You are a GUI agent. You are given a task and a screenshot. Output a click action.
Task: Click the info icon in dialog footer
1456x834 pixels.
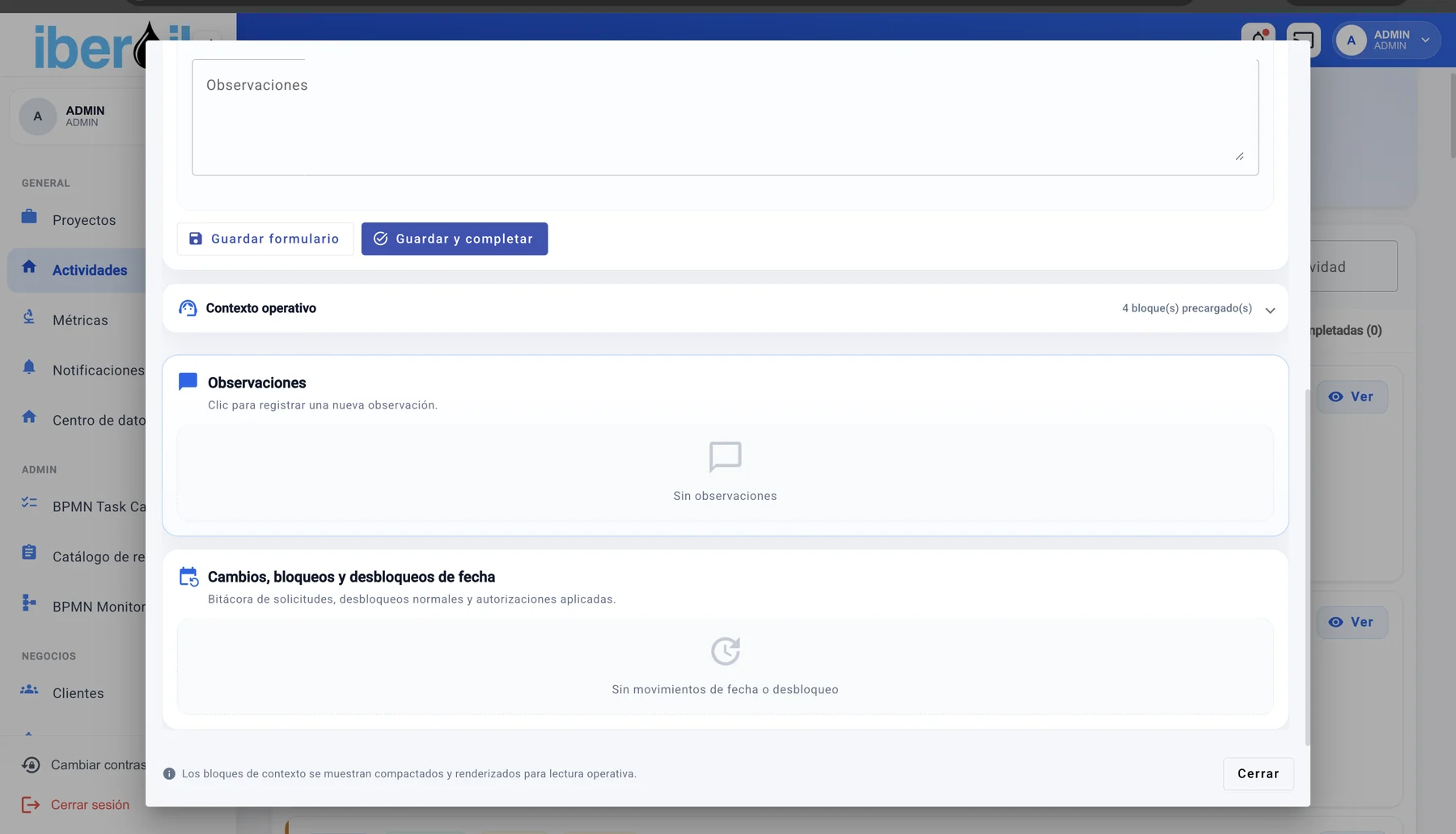tap(169, 774)
